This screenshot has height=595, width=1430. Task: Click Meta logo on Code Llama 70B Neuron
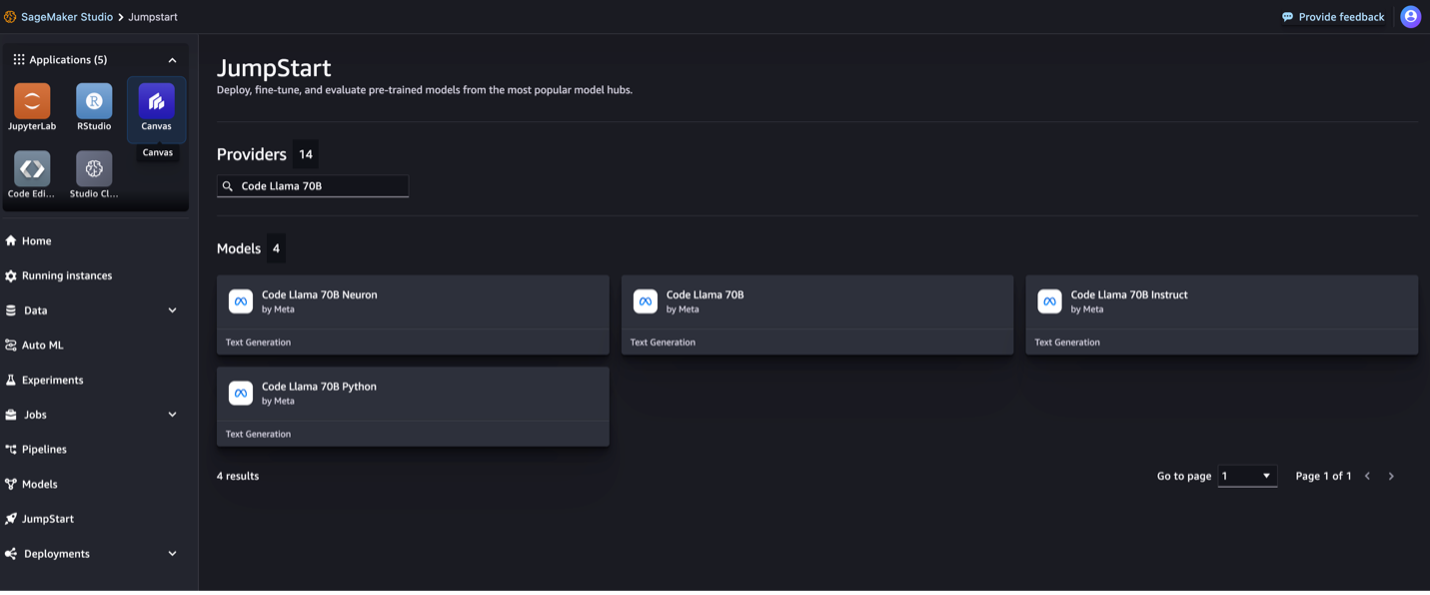(x=241, y=301)
